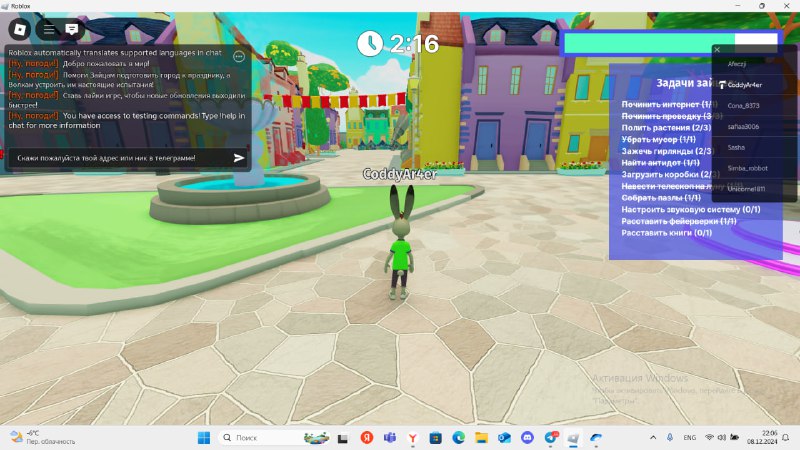This screenshot has width=800, height=450.
Task: Open the hamburger menu in Roblox top bar
Action: click(49, 29)
